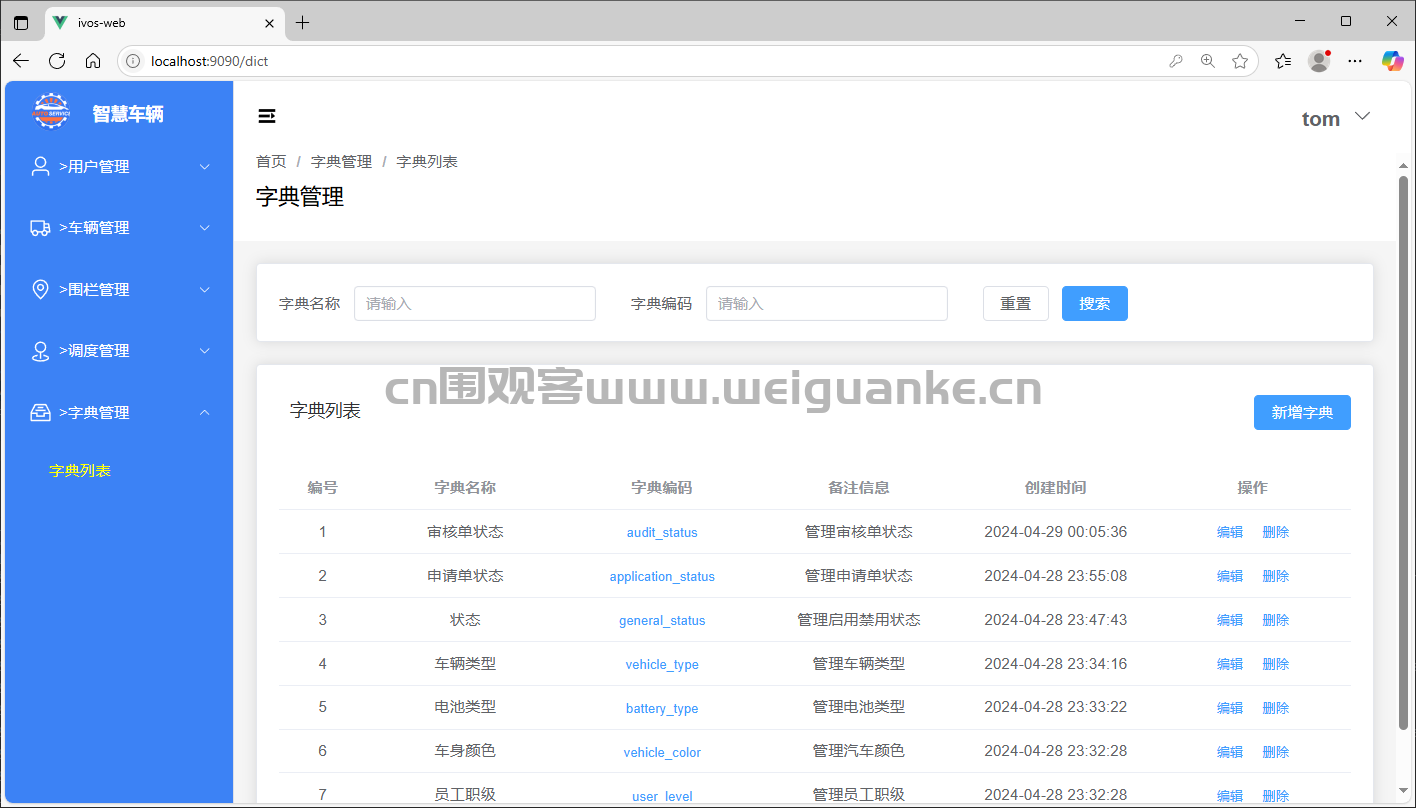The height and width of the screenshot is (808, 1416).
Task: Expand the 围栏管理 submenu chevron
Action: [205, 290]
